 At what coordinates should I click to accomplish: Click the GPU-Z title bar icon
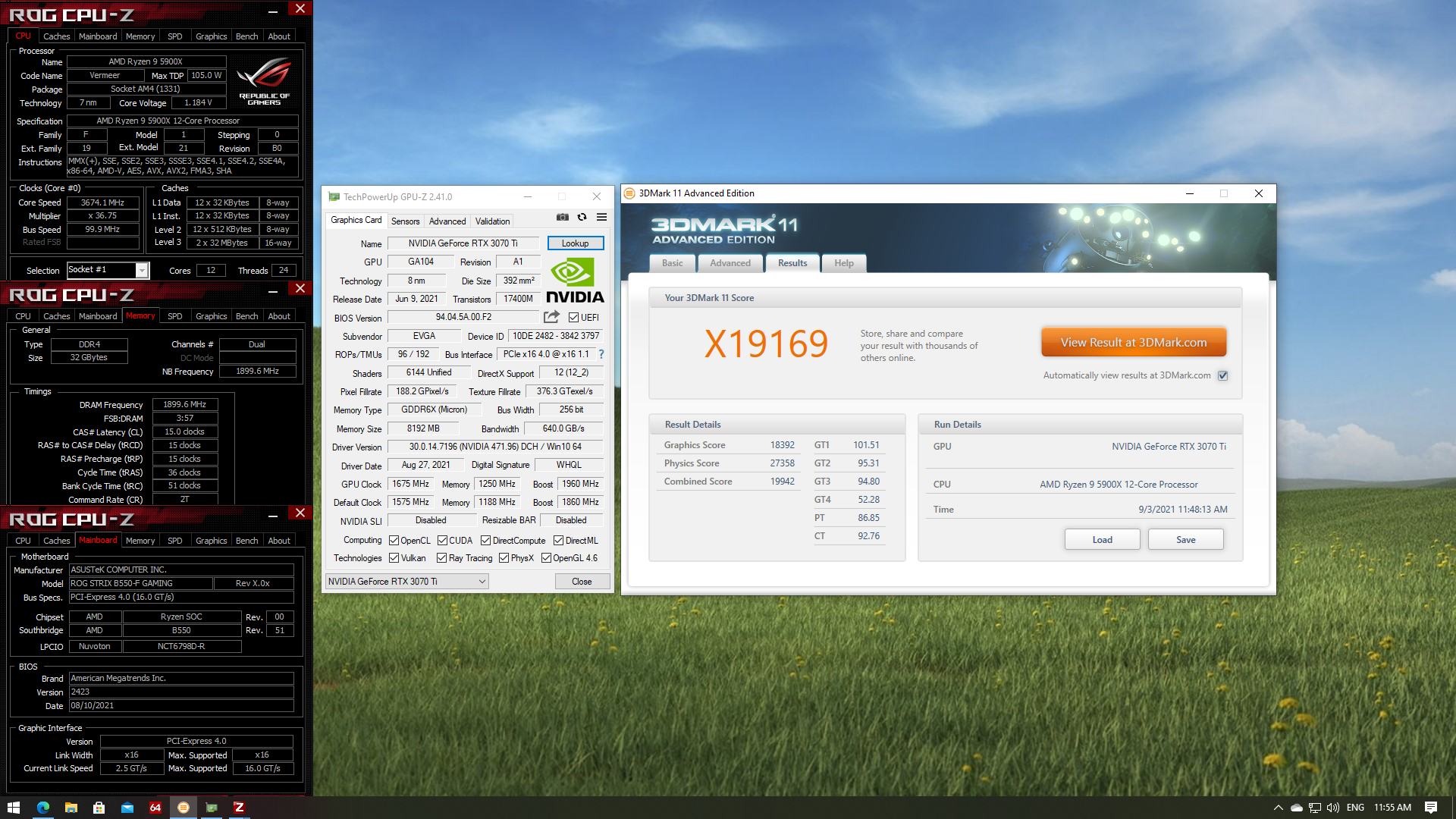point(334,196)
